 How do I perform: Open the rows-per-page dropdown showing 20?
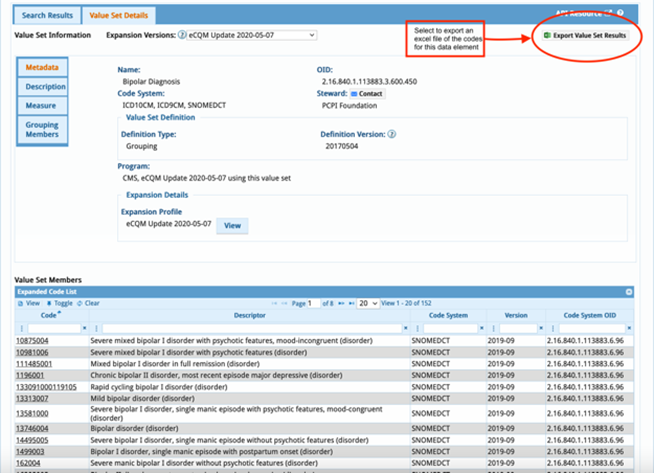pos(368,303)
